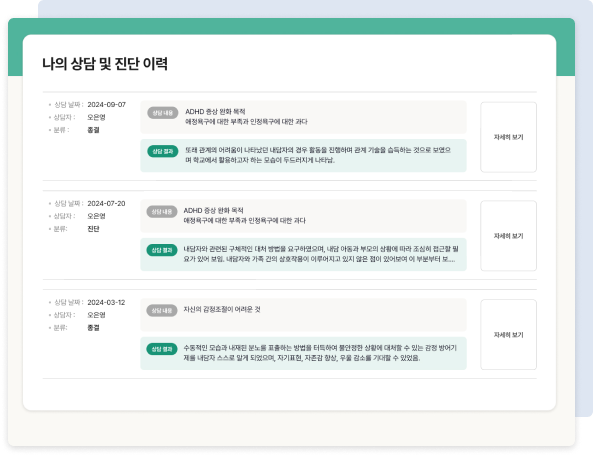Click counselor name 오은영 in 2024-09-07 record
The height and width of the screenshot is (456, 593).
[x=96, y=117]
